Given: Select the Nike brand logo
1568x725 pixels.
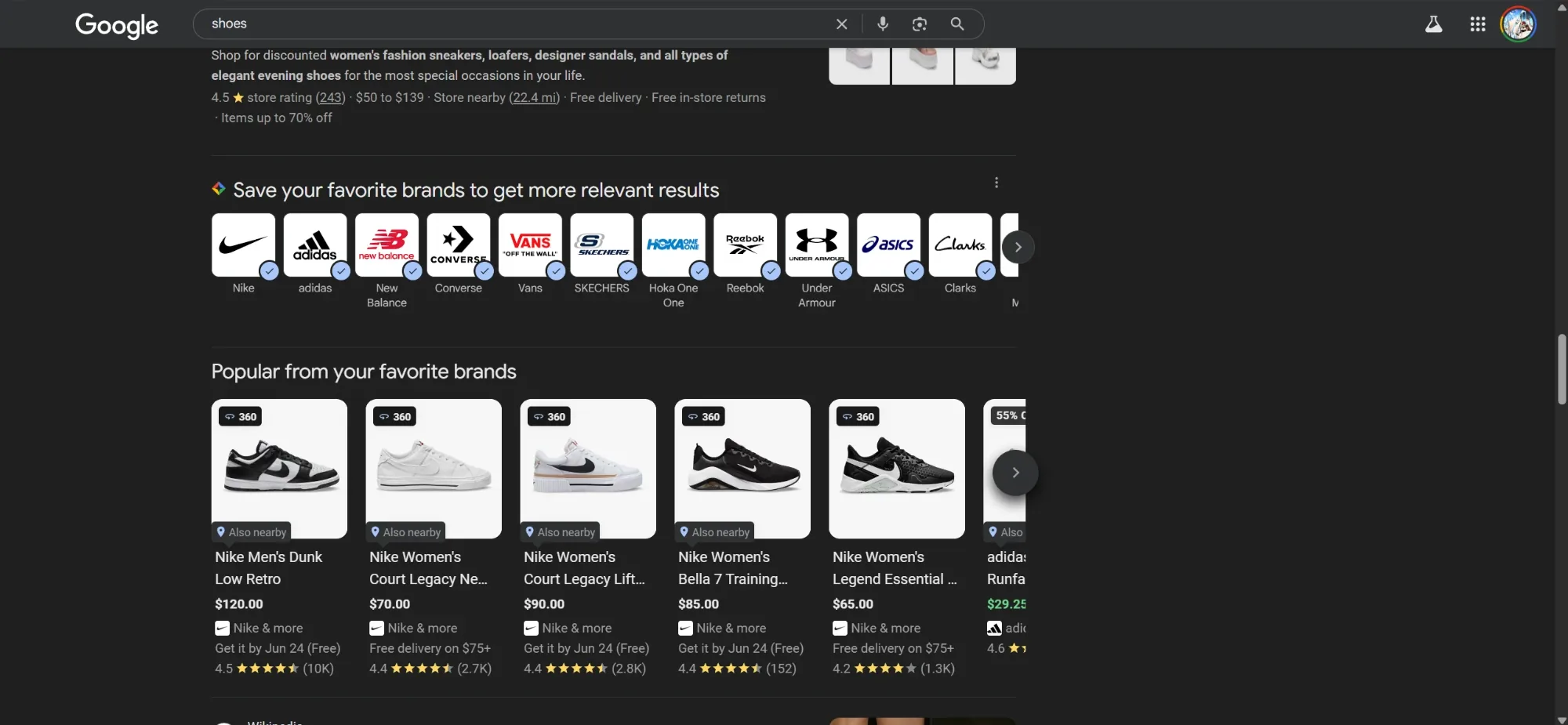Looking at the screenshot, I should [x=243, y=245].
